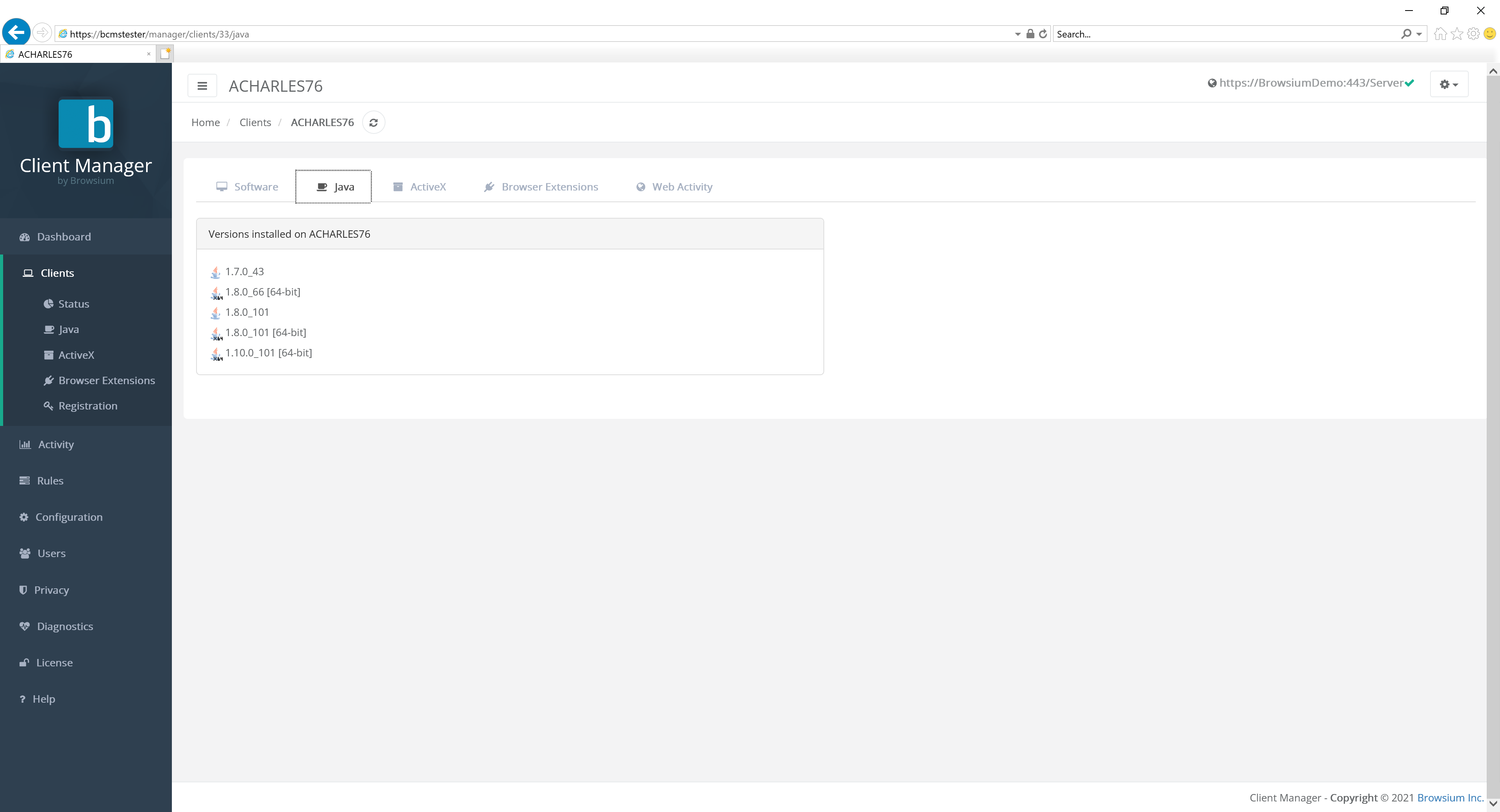
Task: Select Java under the Clients section
Action: [69, 329]
